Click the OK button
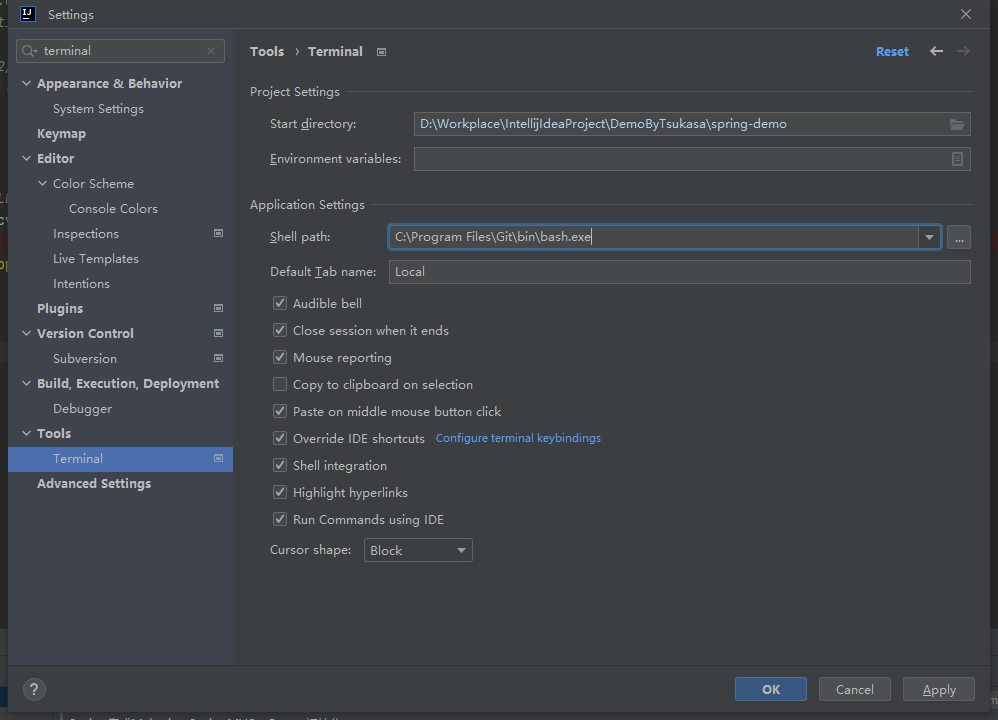The width and height of the screenshot is (998, 720). click(x=771, y=689)
